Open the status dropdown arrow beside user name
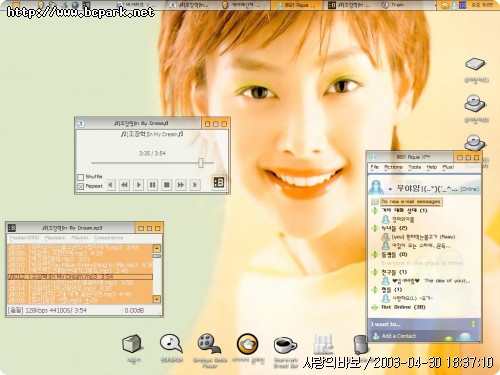The image size is (500, 375). (x=390, y=189)
